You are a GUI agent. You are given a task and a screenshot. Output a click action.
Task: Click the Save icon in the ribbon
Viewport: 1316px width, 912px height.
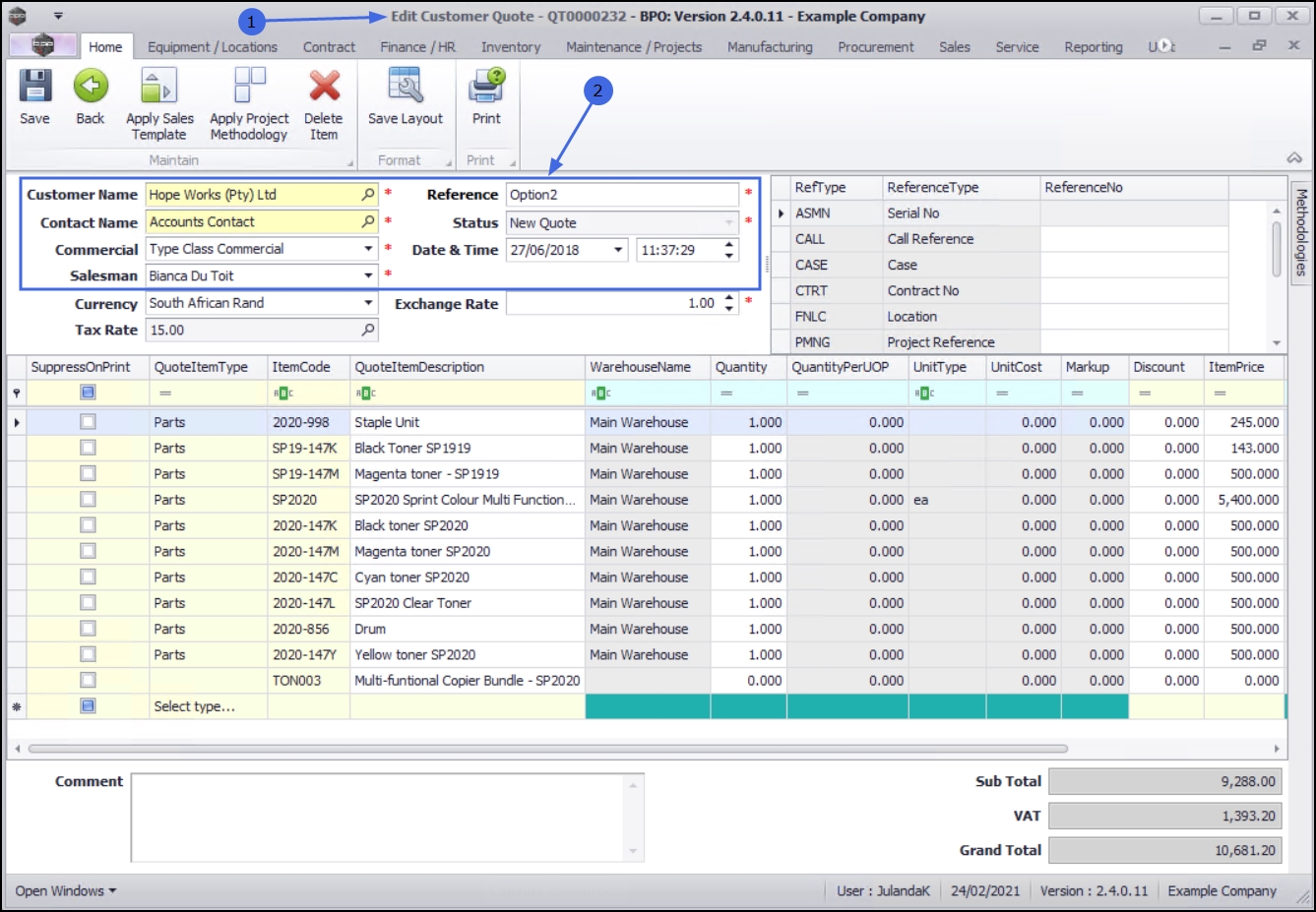pyautogui.click(x=34, y=89)
